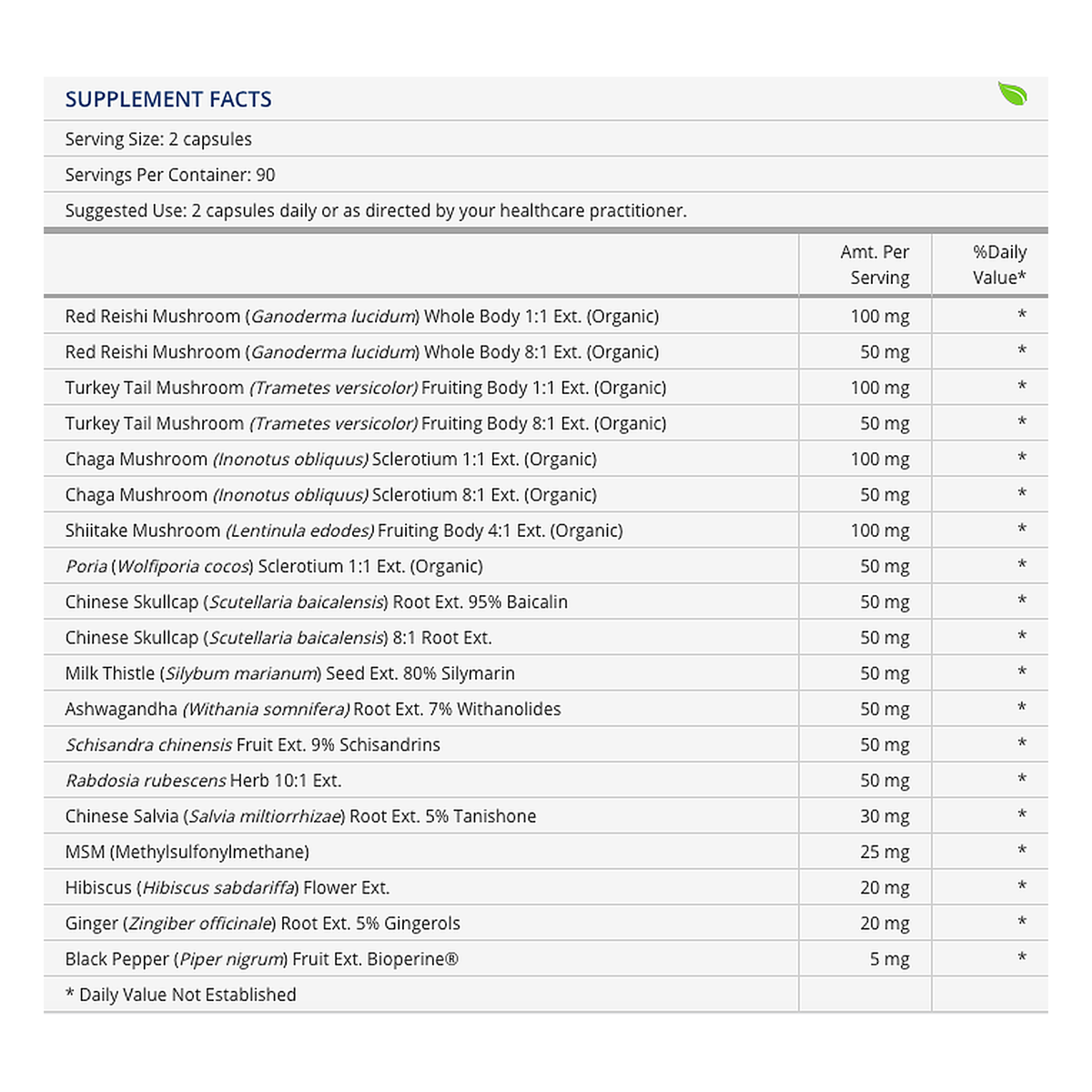Click the Daily Value Not Established footnote
1092x1092 pixels.
180,995
